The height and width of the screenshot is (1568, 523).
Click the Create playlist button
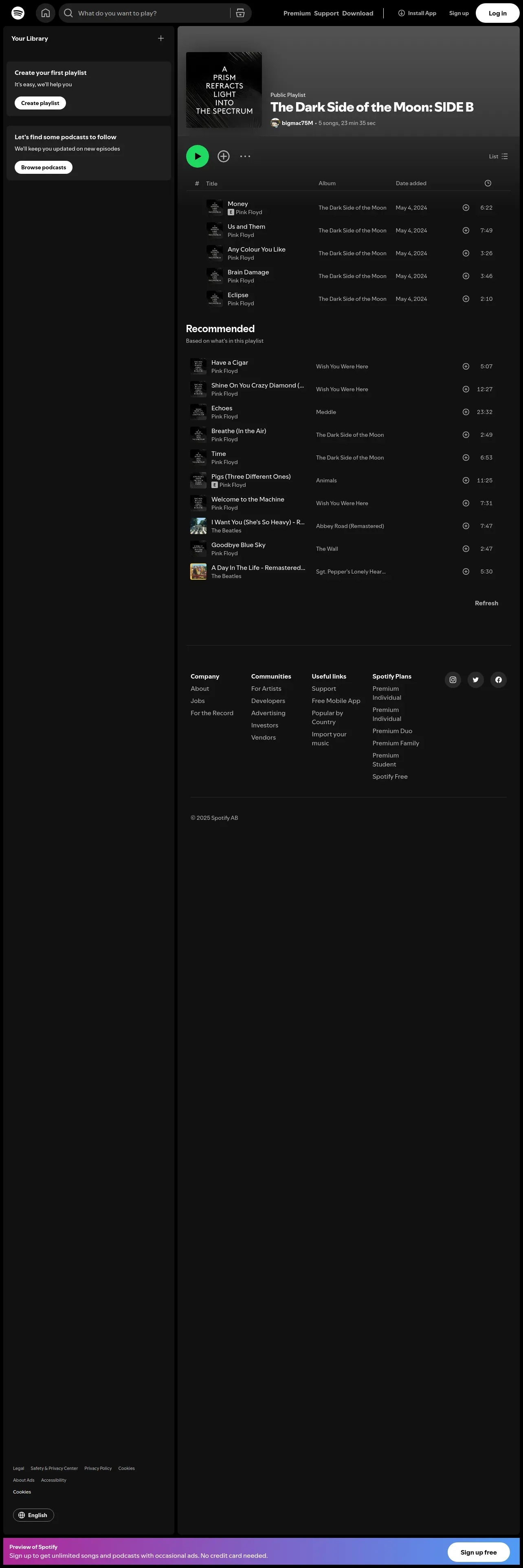40,103
